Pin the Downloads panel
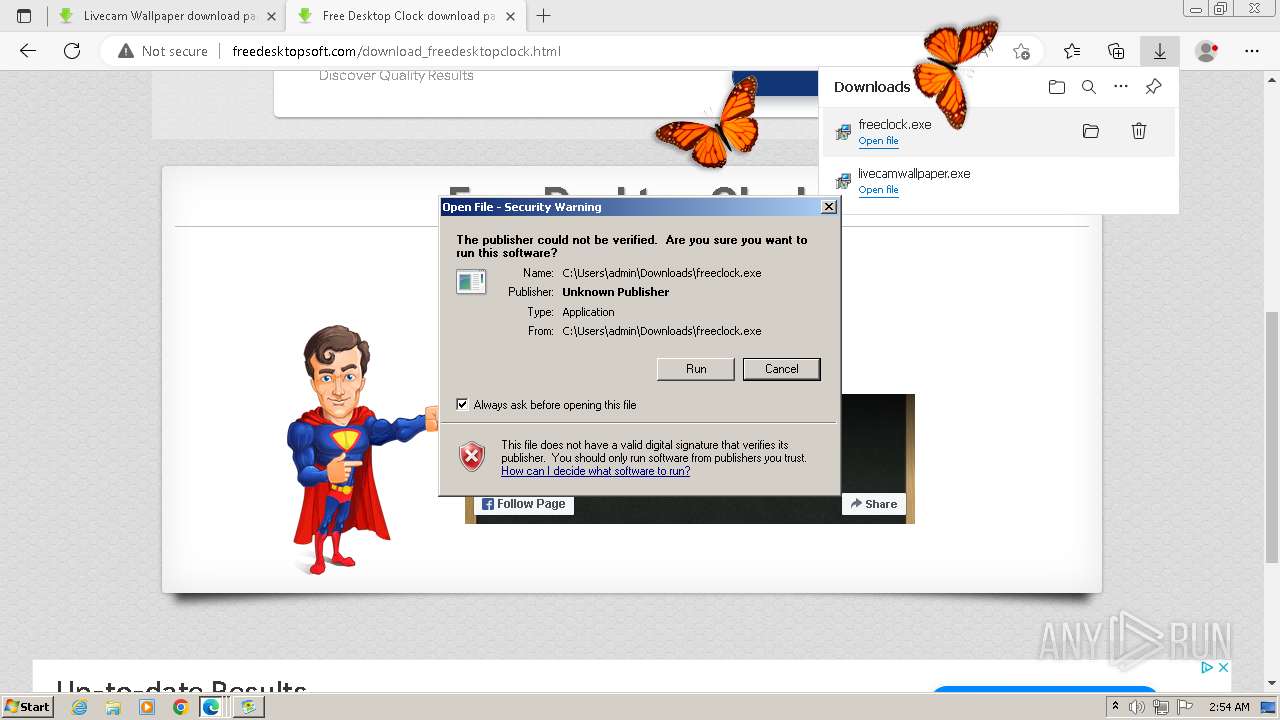This screenshot has width=1280, height=720. click(x=1153, y=87)
